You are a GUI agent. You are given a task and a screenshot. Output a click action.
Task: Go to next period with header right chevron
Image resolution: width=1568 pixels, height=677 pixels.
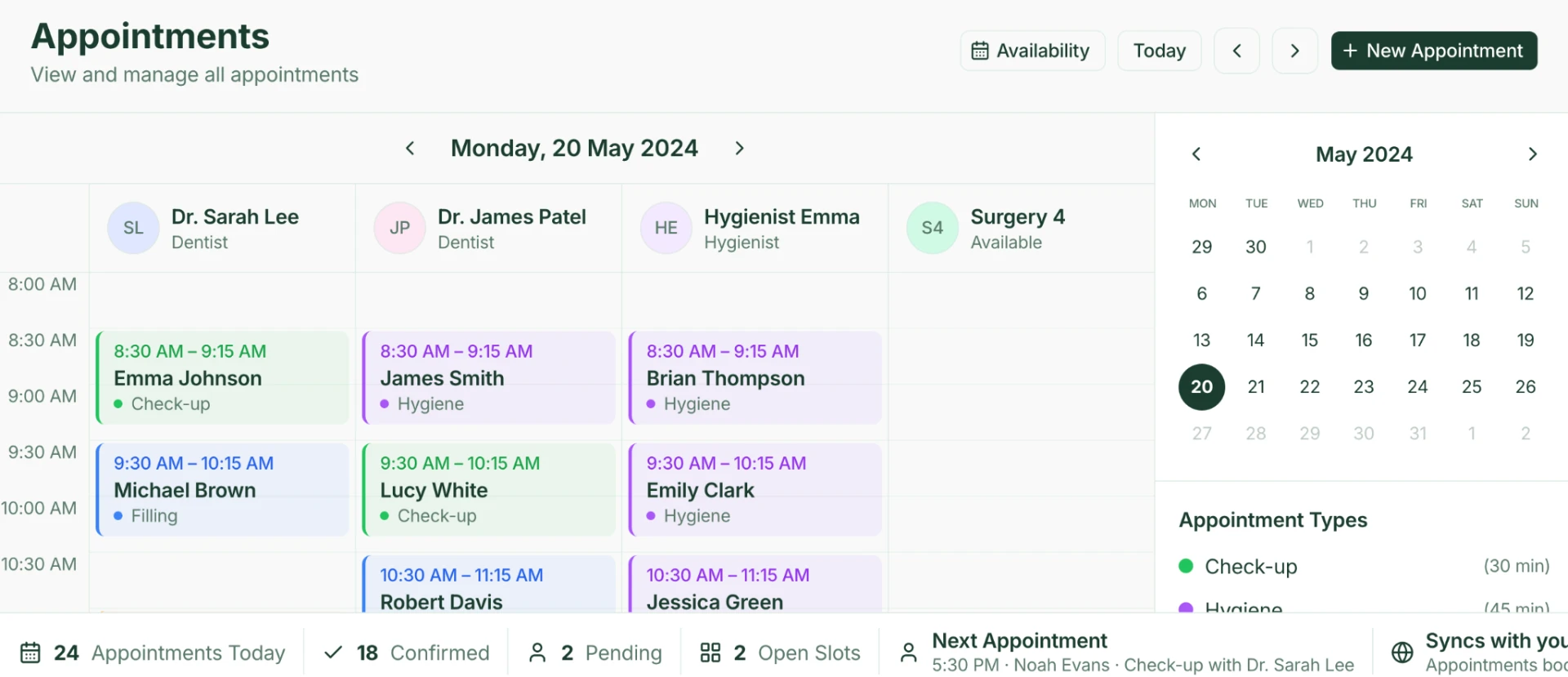pyautogui.click(x=1294, y=51)
